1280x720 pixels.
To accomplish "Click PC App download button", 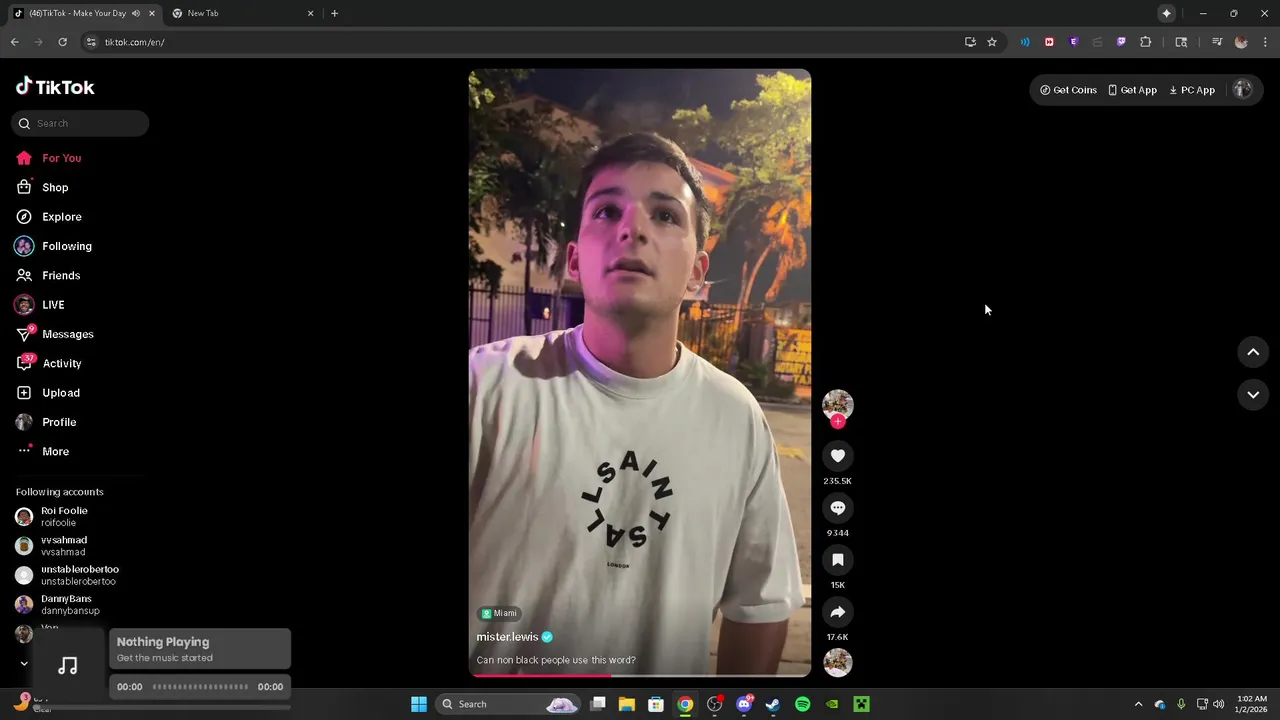I will click(1192, 90).
